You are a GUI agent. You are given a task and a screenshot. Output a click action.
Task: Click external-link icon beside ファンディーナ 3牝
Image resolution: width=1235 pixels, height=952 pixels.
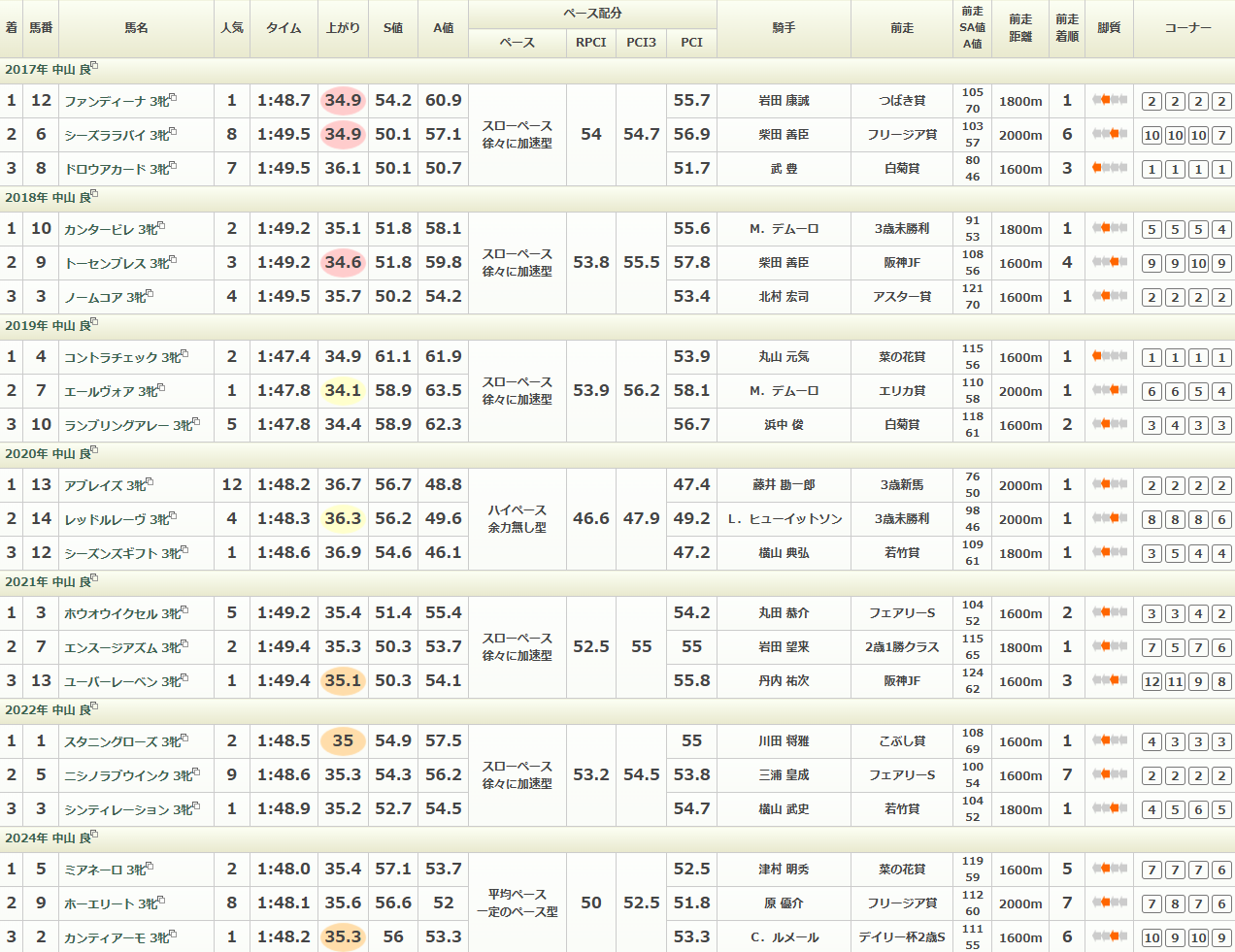coord(173,98)
